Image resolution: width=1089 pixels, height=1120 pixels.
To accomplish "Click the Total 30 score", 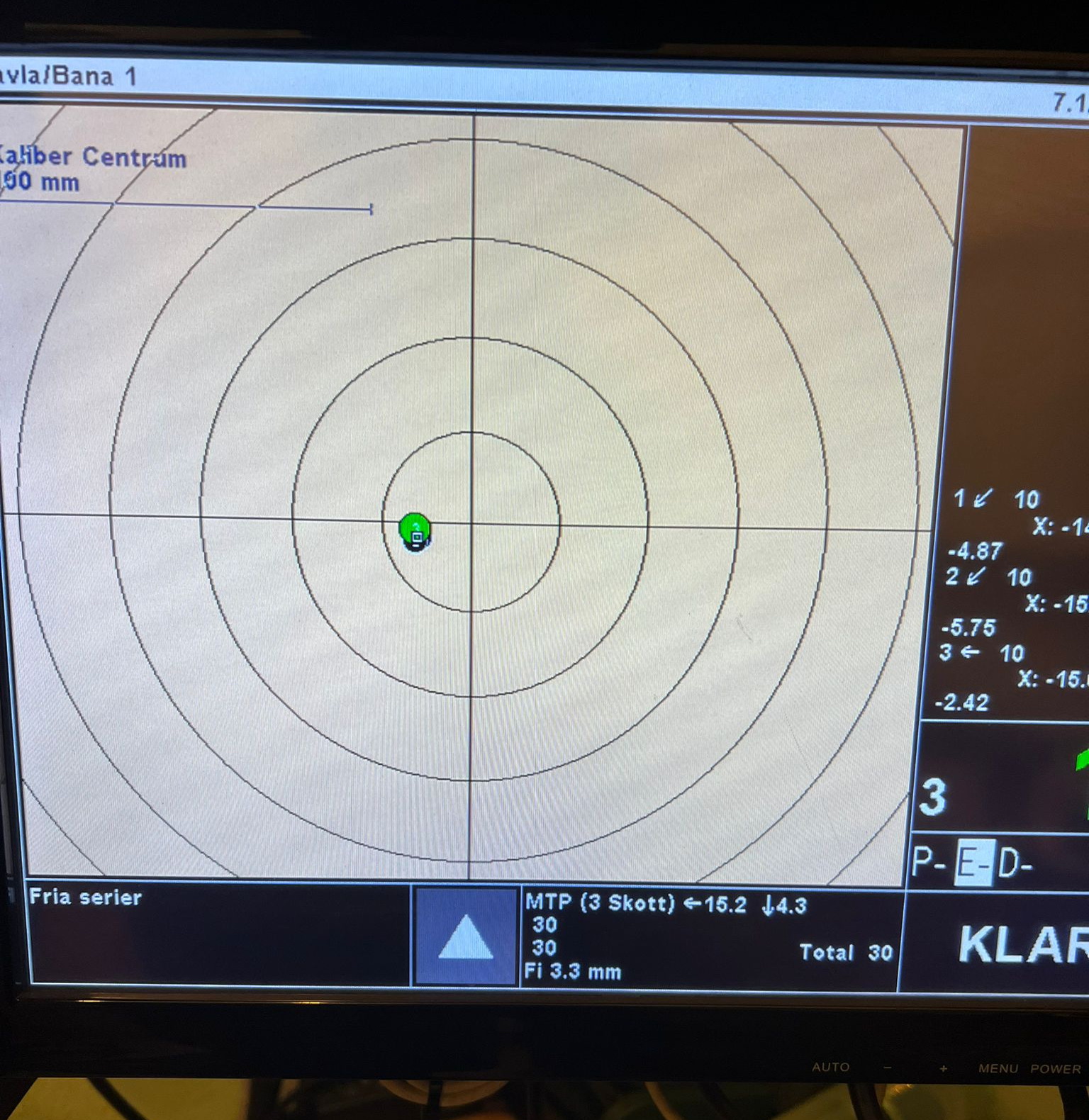I will [x=846, y=952].
